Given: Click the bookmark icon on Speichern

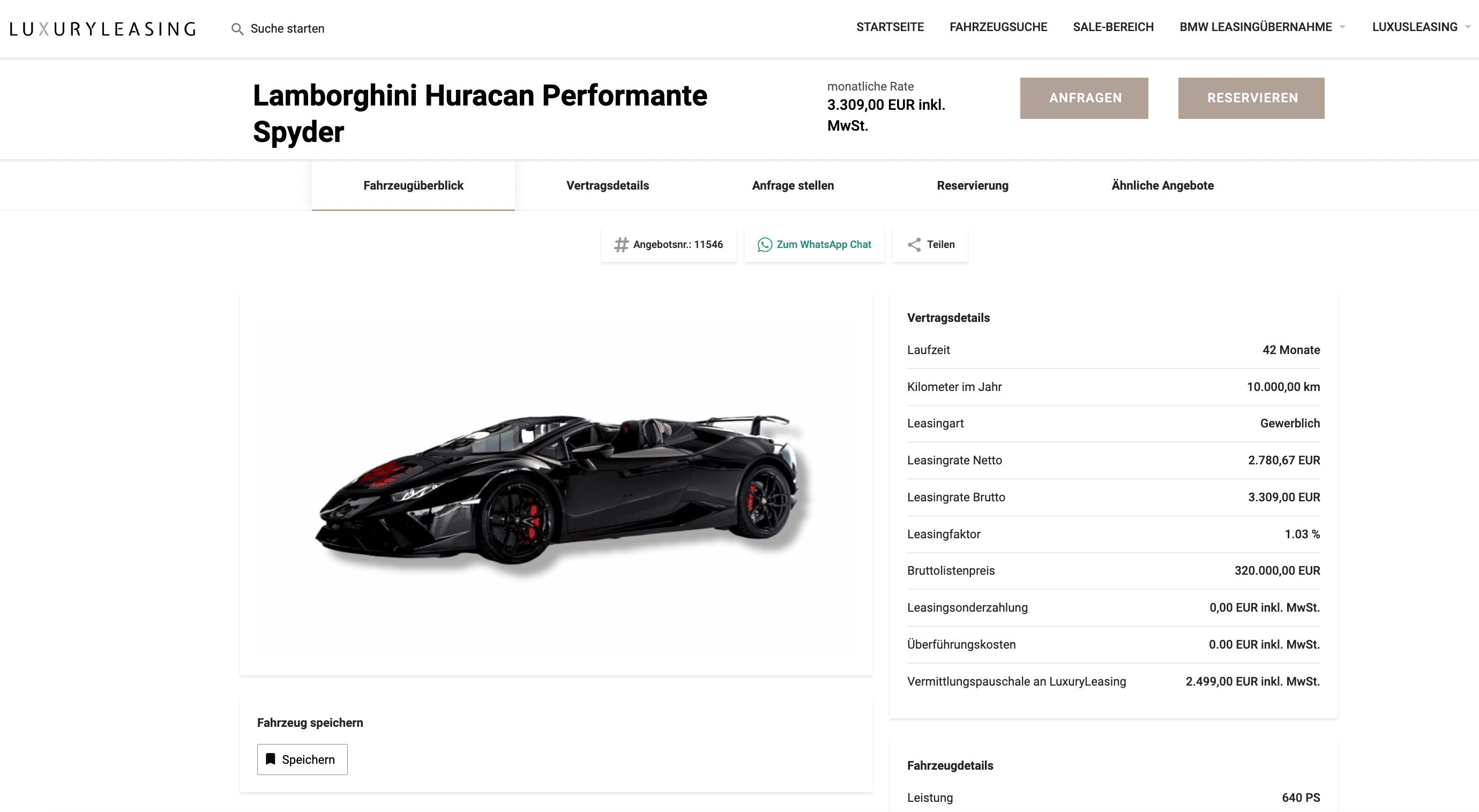Looking at the screenshot, I should pos(271,759).
